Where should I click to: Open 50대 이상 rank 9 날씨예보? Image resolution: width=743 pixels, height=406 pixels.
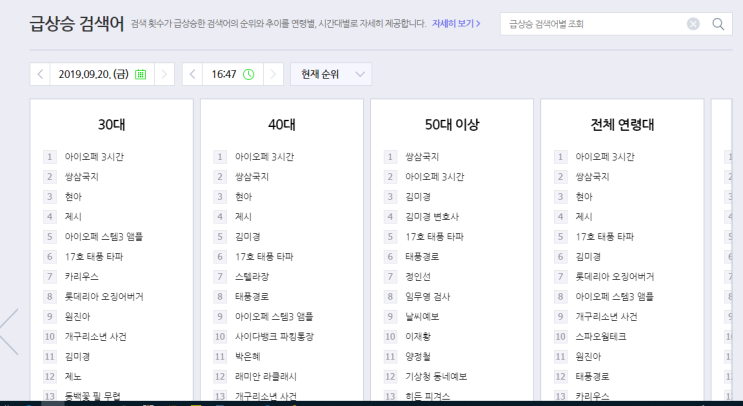coord(422,316)
